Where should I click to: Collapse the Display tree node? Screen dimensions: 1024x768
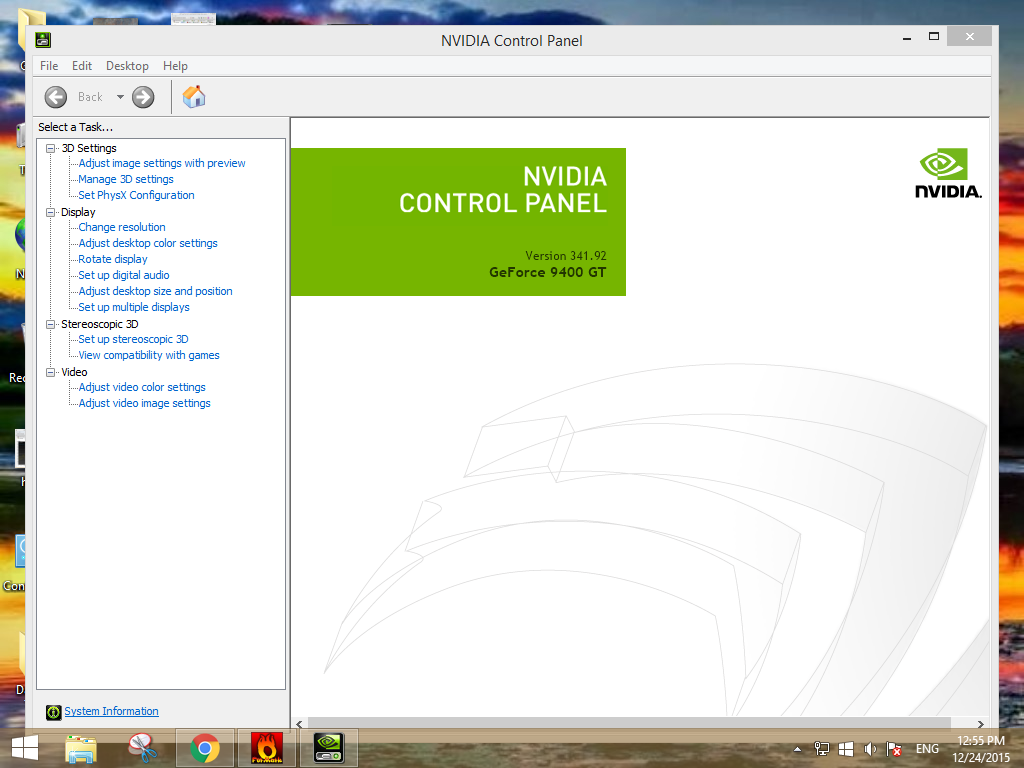pyautogui.click(x=50, y=212)
